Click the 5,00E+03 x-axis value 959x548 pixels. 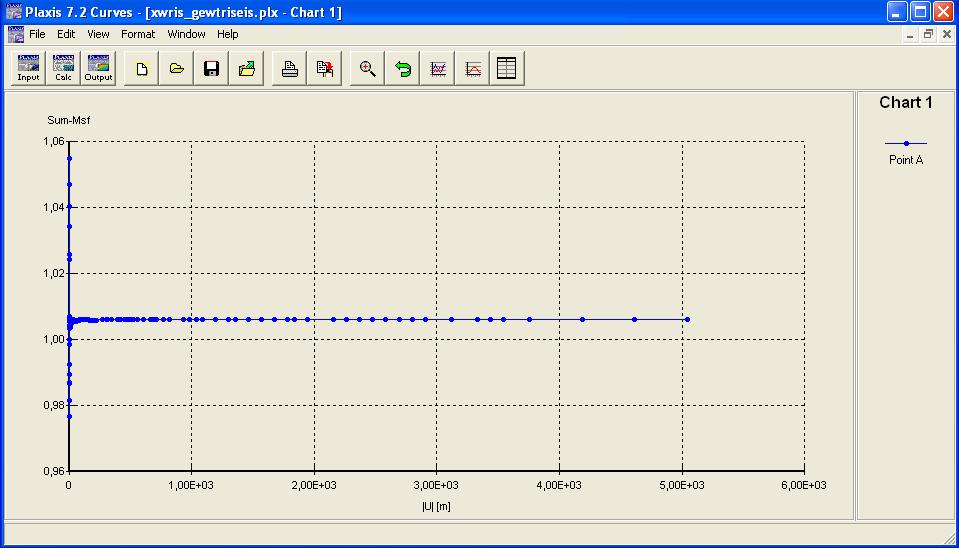[682, 485]
